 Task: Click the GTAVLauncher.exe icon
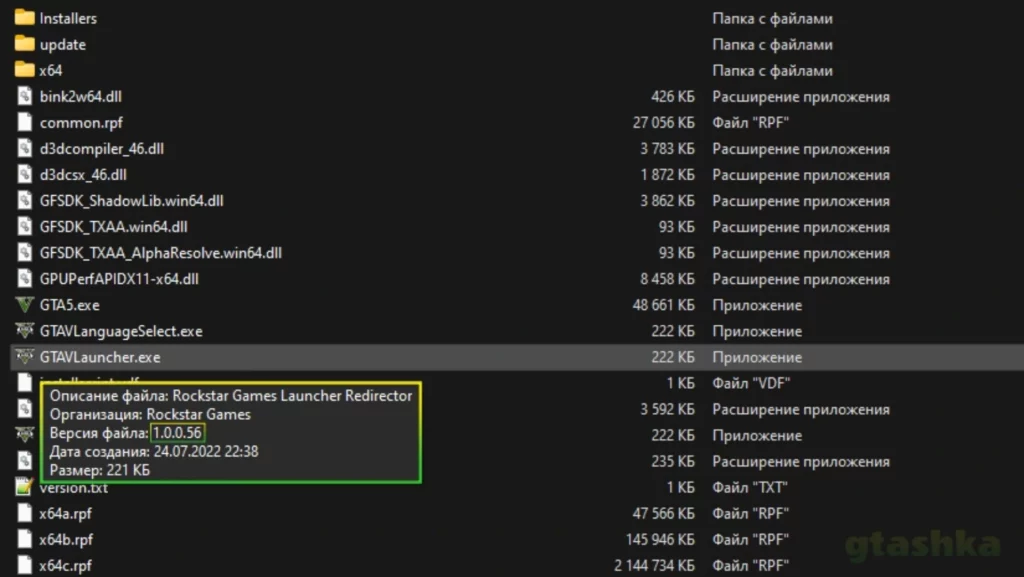point(24,357)
